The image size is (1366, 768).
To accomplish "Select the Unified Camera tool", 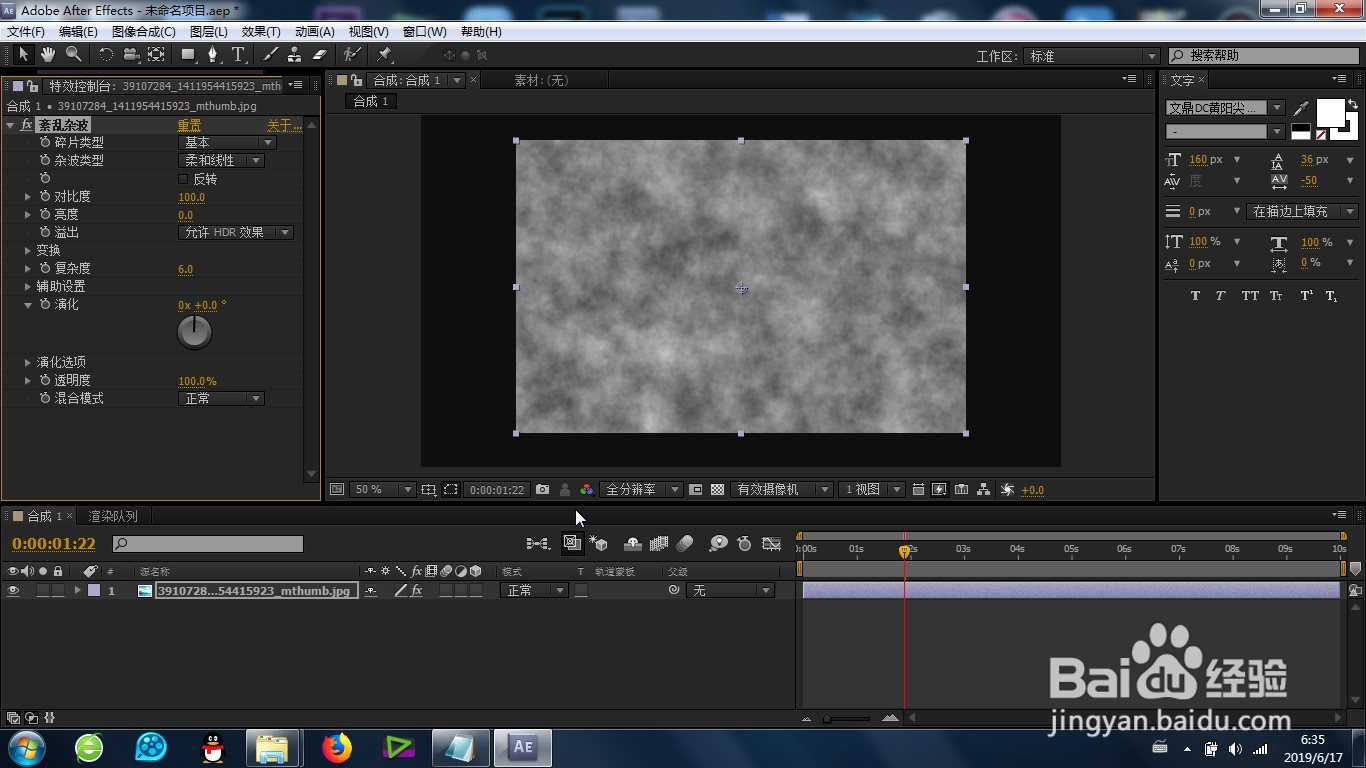I will click(x=131, y=54).
